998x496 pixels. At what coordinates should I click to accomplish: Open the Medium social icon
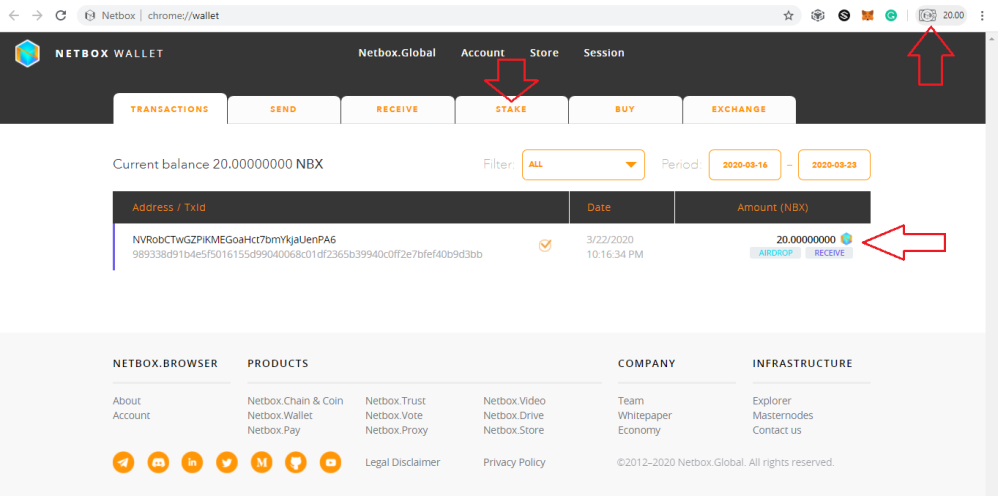(x=262, y=462)
